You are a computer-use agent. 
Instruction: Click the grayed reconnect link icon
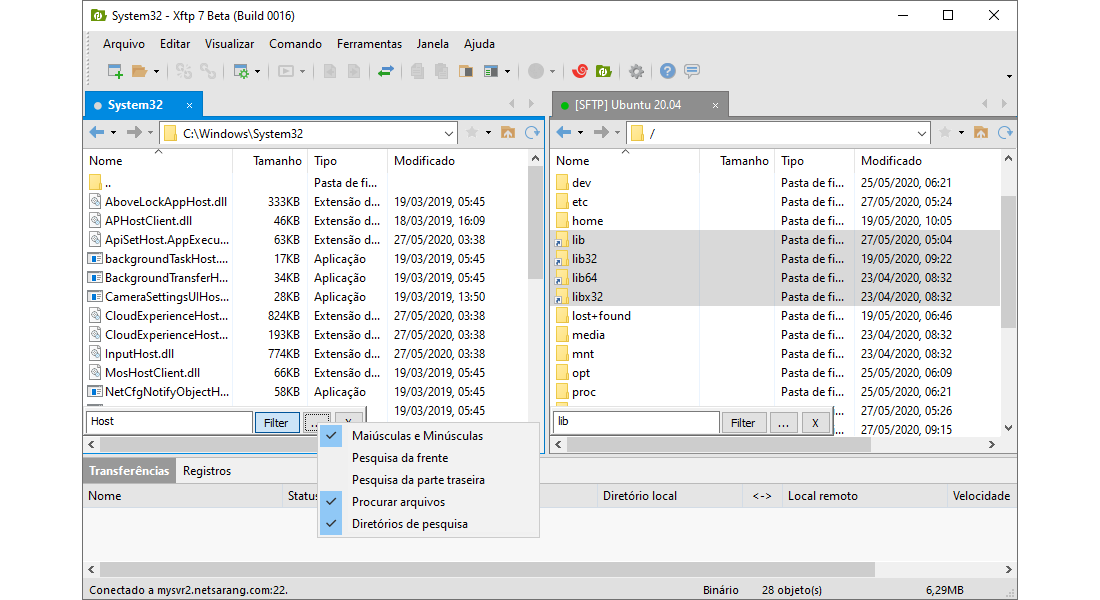tap(208, 71)
